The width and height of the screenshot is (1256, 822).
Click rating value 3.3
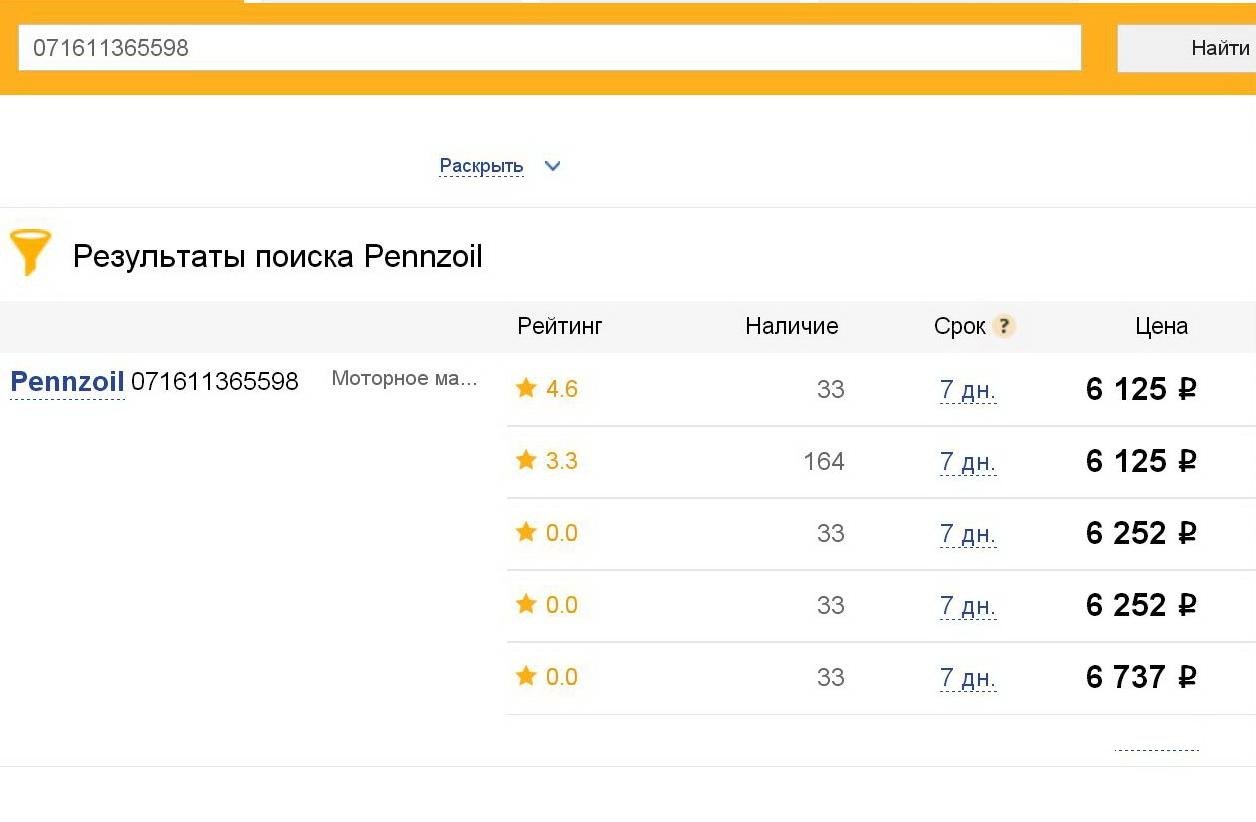(562, 461)
